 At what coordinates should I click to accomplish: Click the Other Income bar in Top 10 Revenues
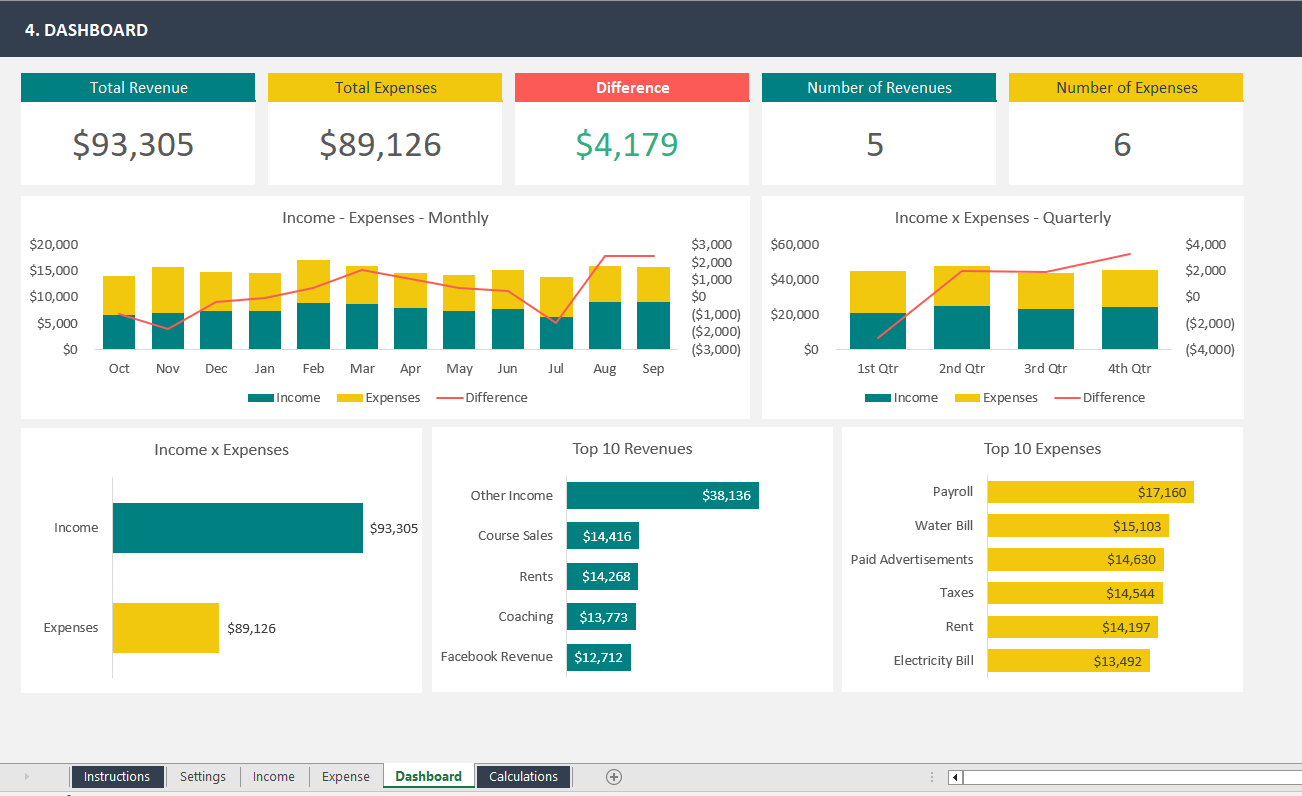[663, 495]
